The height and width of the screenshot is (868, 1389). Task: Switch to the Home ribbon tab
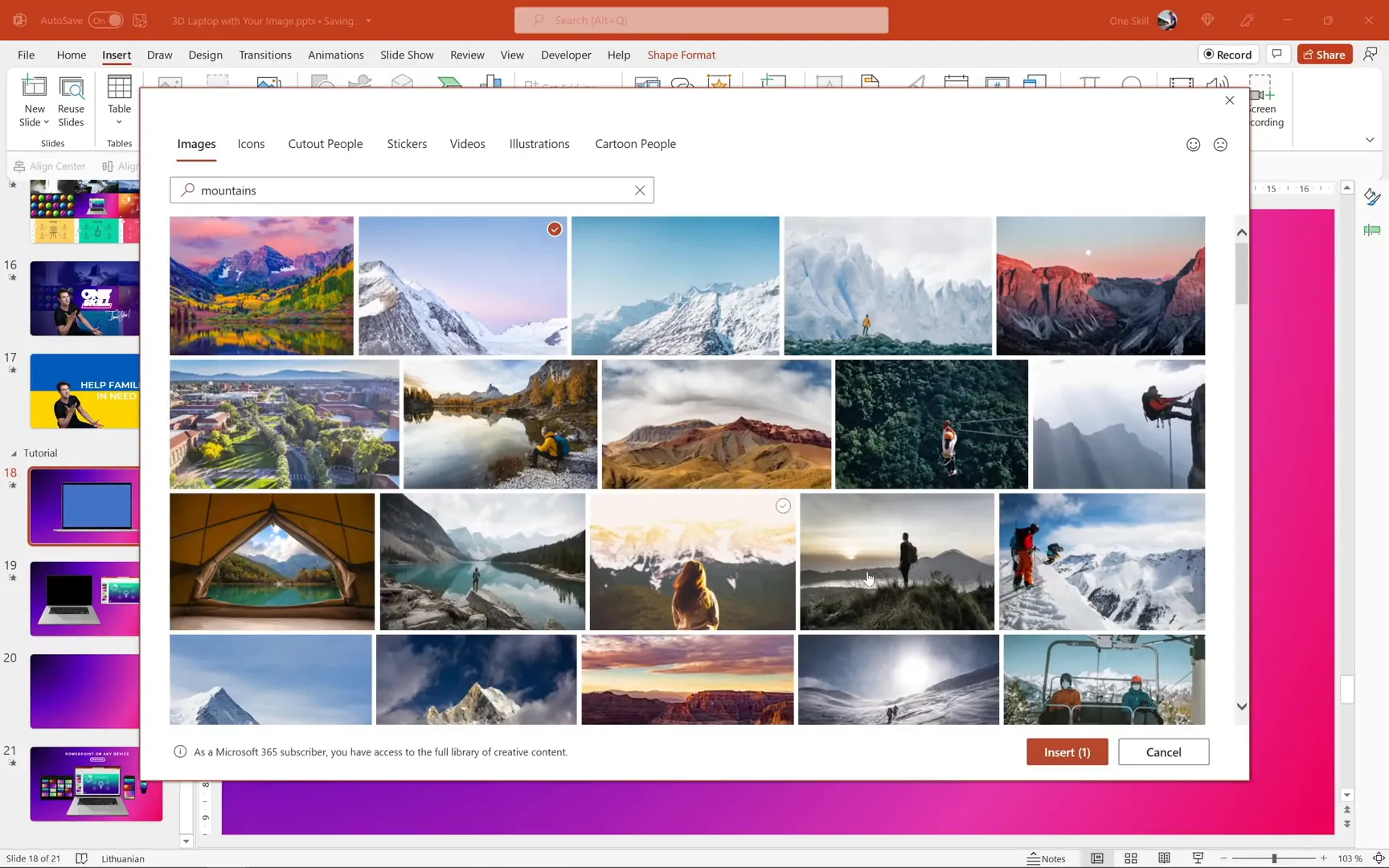72,55
